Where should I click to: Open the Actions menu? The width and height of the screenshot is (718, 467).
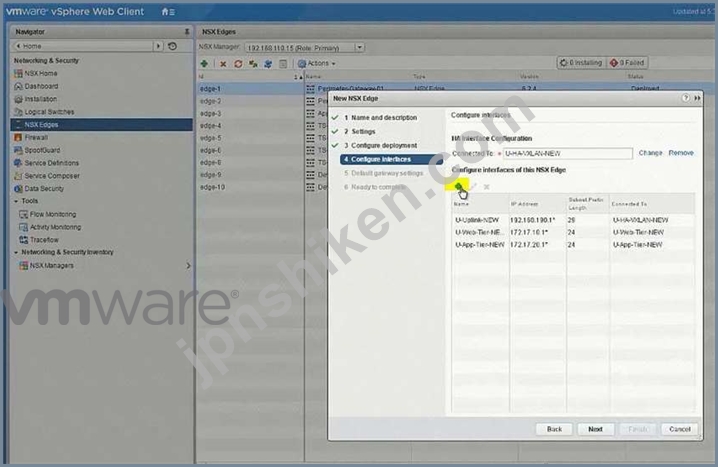coord(317,64)
